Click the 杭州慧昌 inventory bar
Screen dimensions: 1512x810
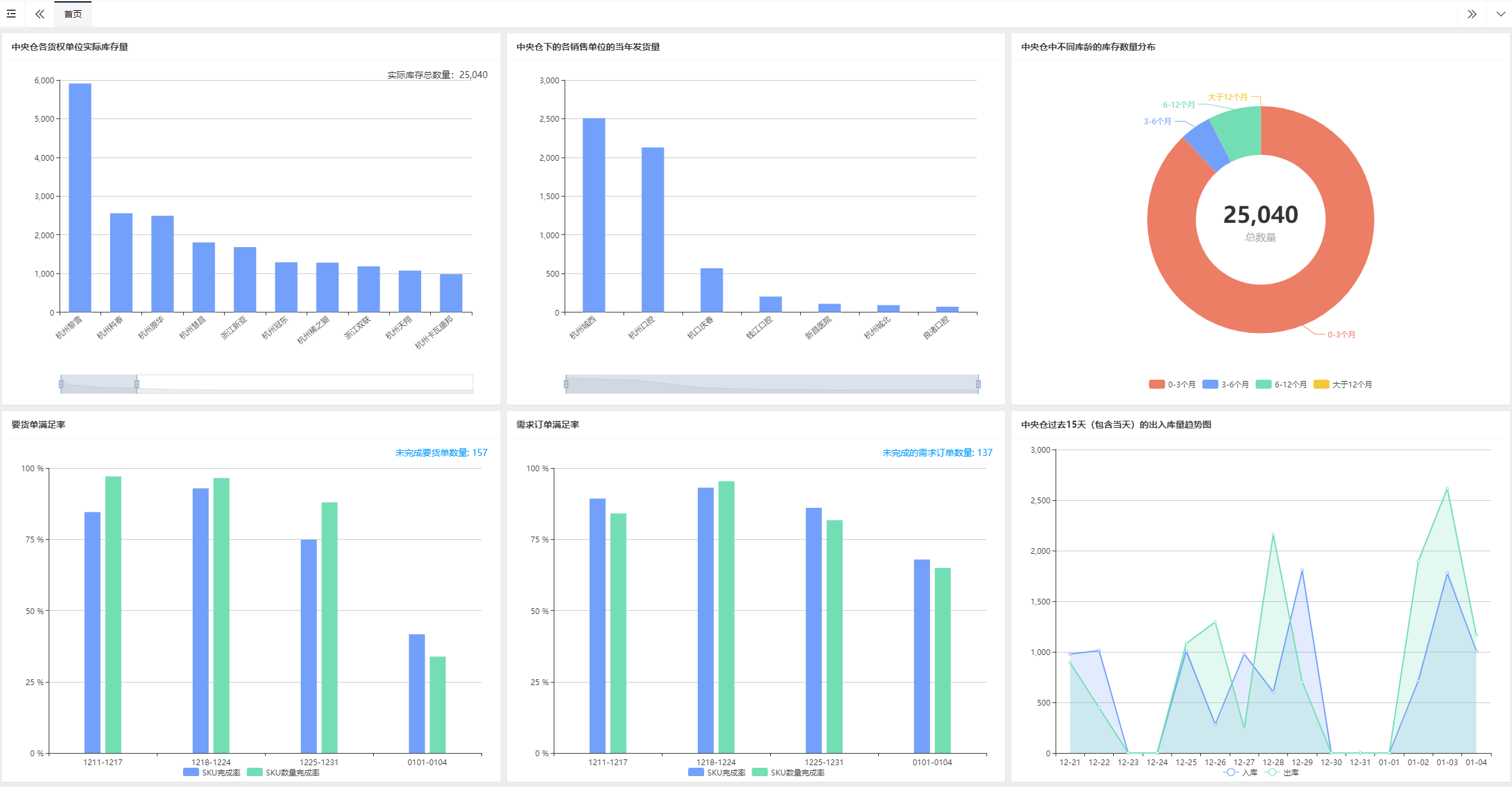click(x=204, y=277)
